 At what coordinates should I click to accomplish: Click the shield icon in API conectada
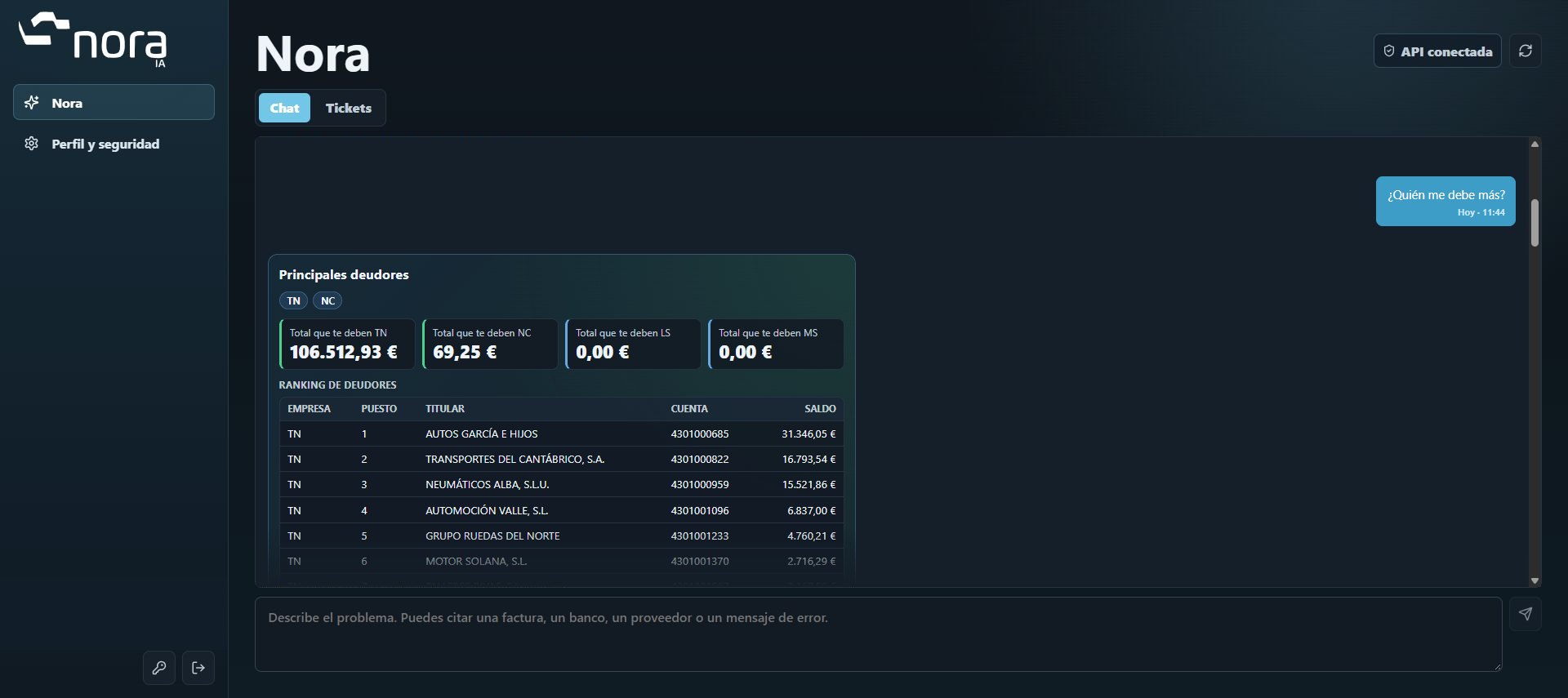(1389, 51)
